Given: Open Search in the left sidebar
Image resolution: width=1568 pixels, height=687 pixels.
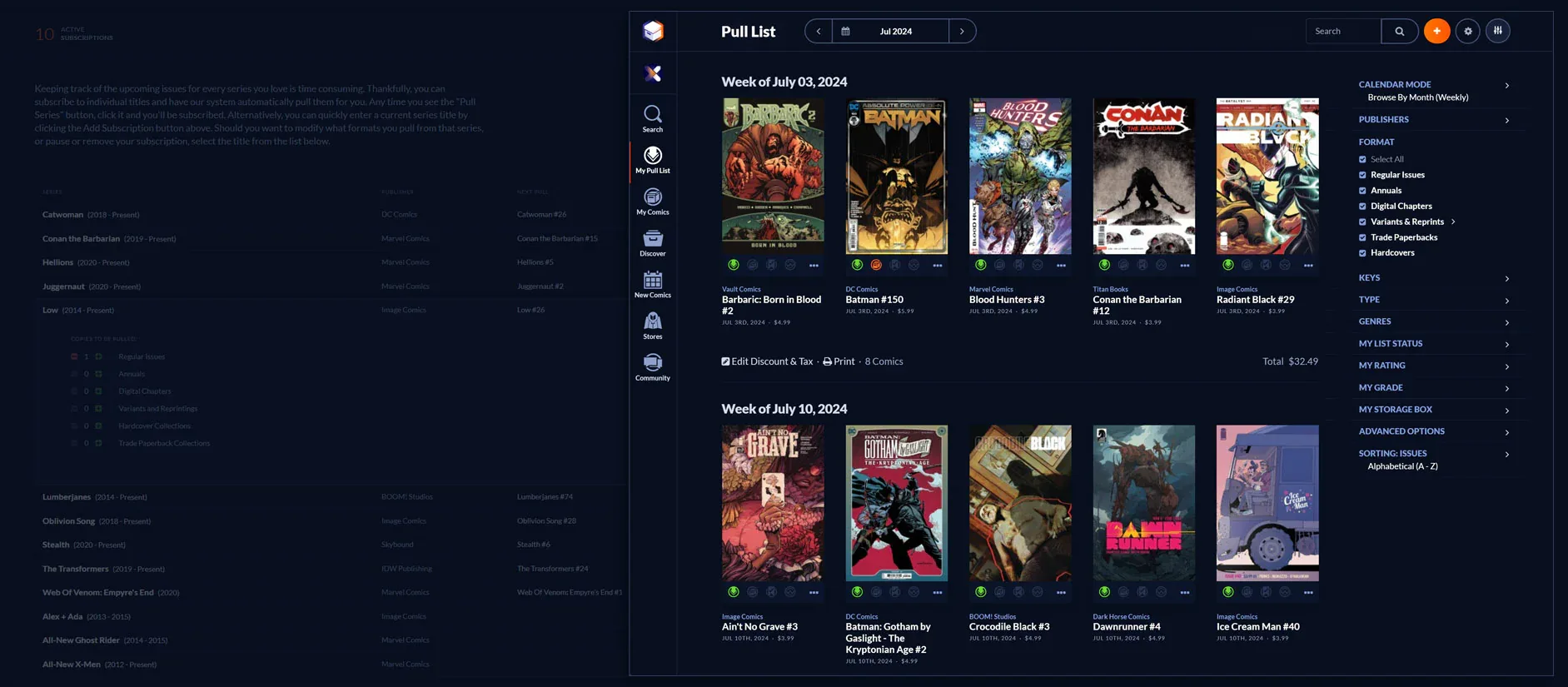Looking at the screenshot, I should [x=652, y=117].
